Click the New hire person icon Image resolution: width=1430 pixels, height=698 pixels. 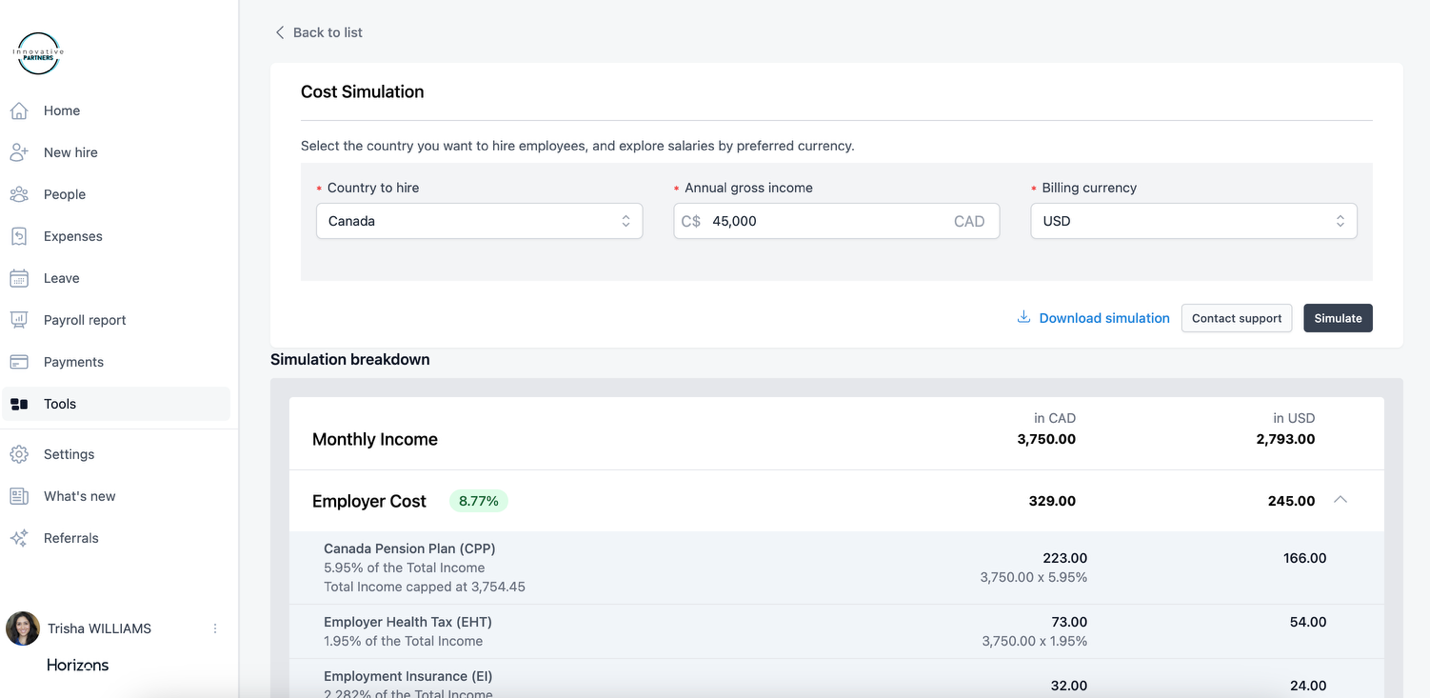19,153
